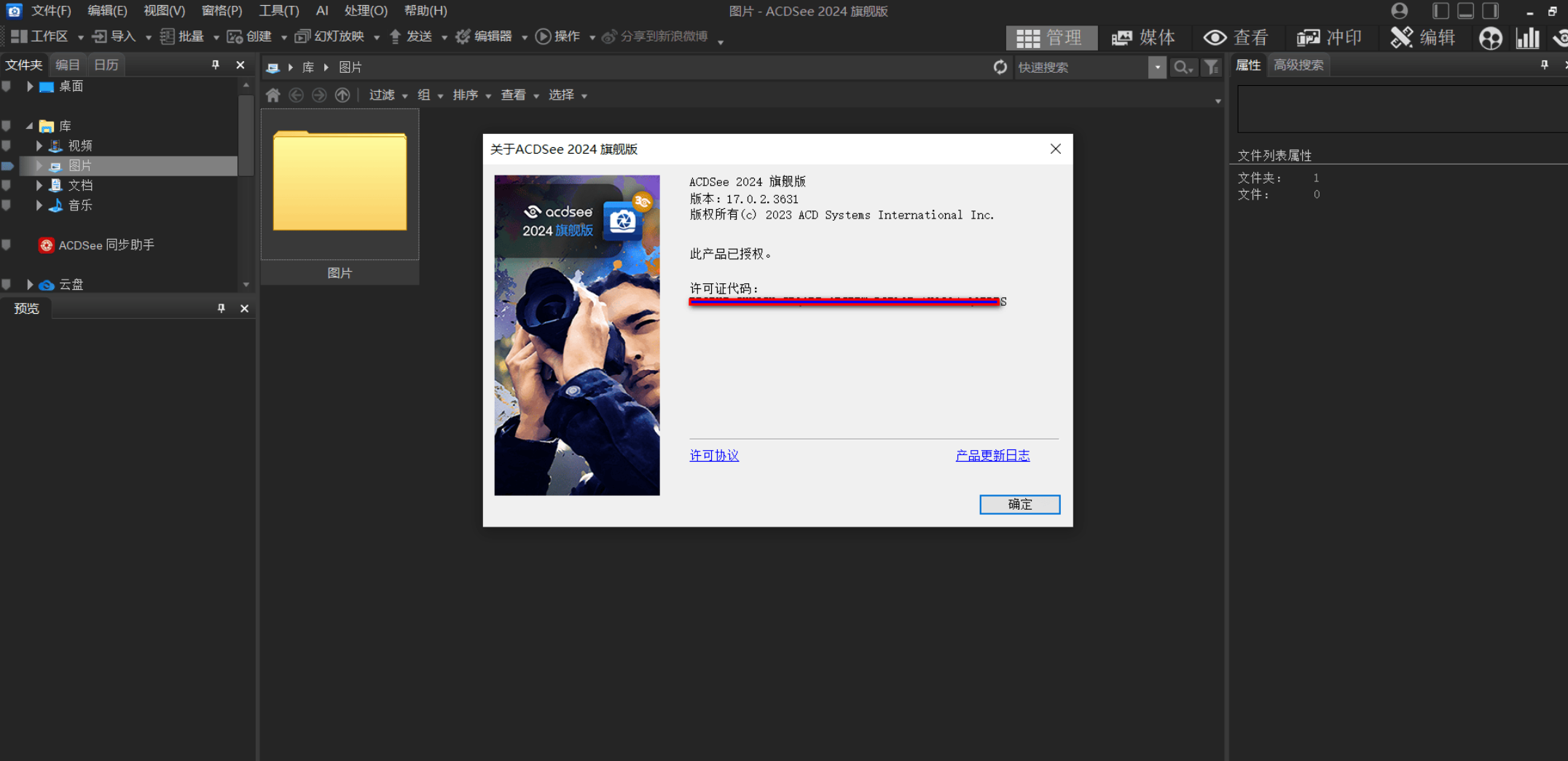Screen dimensions: 1568x761
Task: Switch to the Catalog tab
Action: coord(68,65)
